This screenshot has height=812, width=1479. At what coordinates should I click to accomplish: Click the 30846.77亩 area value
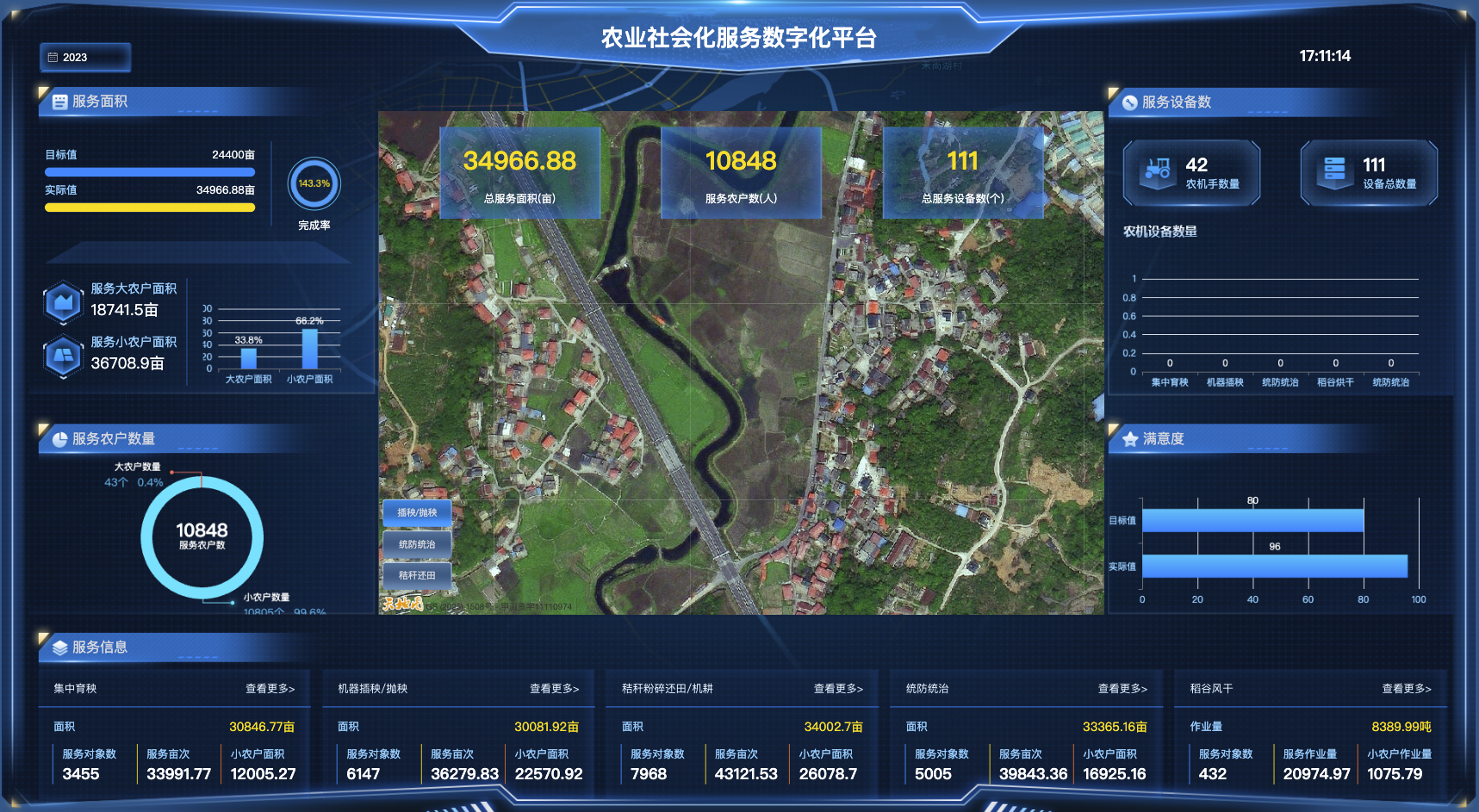coord(262,727)
